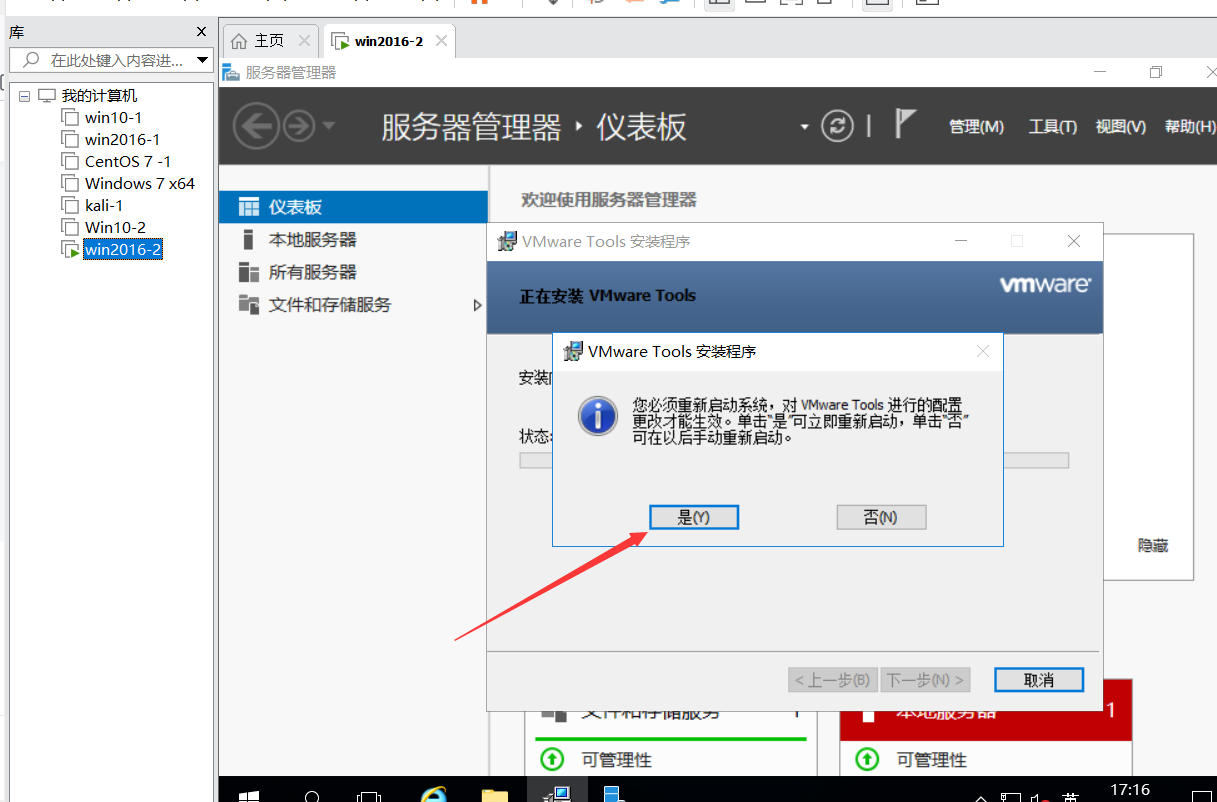Close the win2016-2 tab
The height and width of the screenshot is (802, 1217).
point(439,41)
